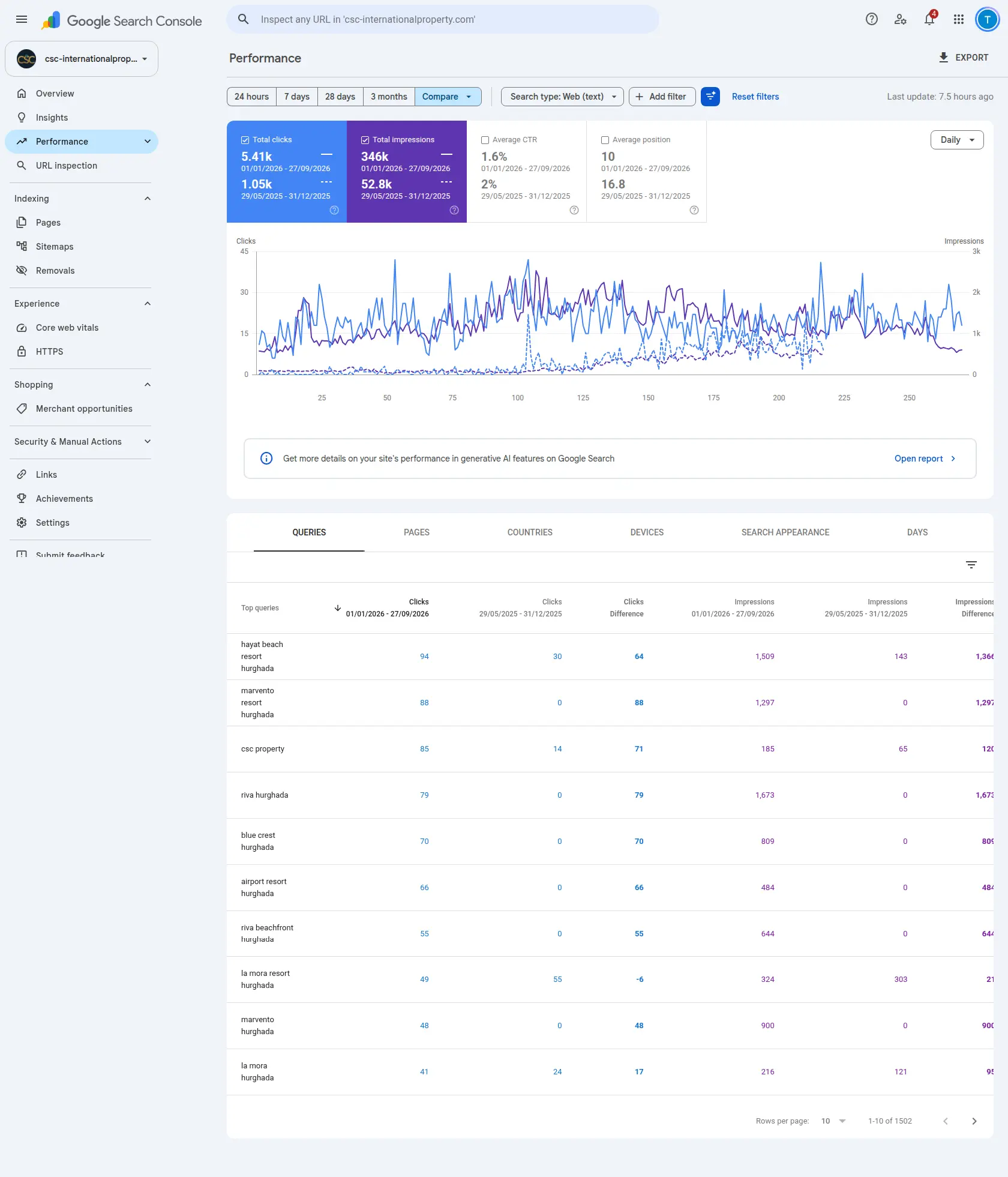Click Open report link
This screenshot has width=1008, height=1177.
click(x=924, y=459)
